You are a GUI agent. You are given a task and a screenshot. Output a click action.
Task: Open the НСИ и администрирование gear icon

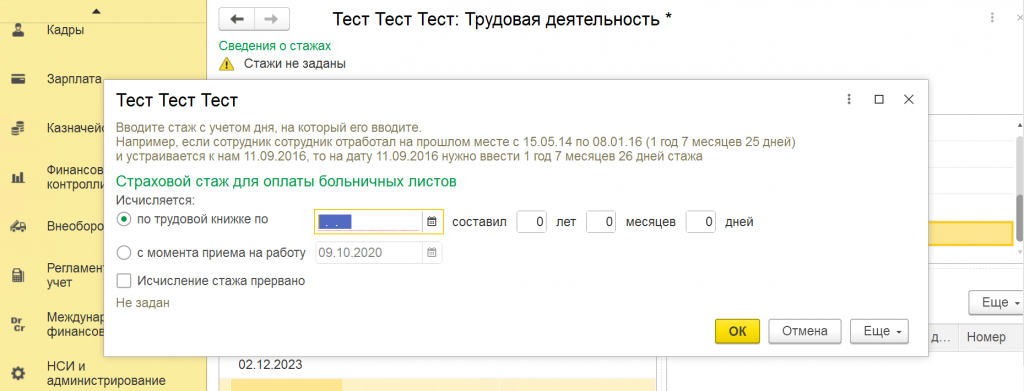coord(18,374)
